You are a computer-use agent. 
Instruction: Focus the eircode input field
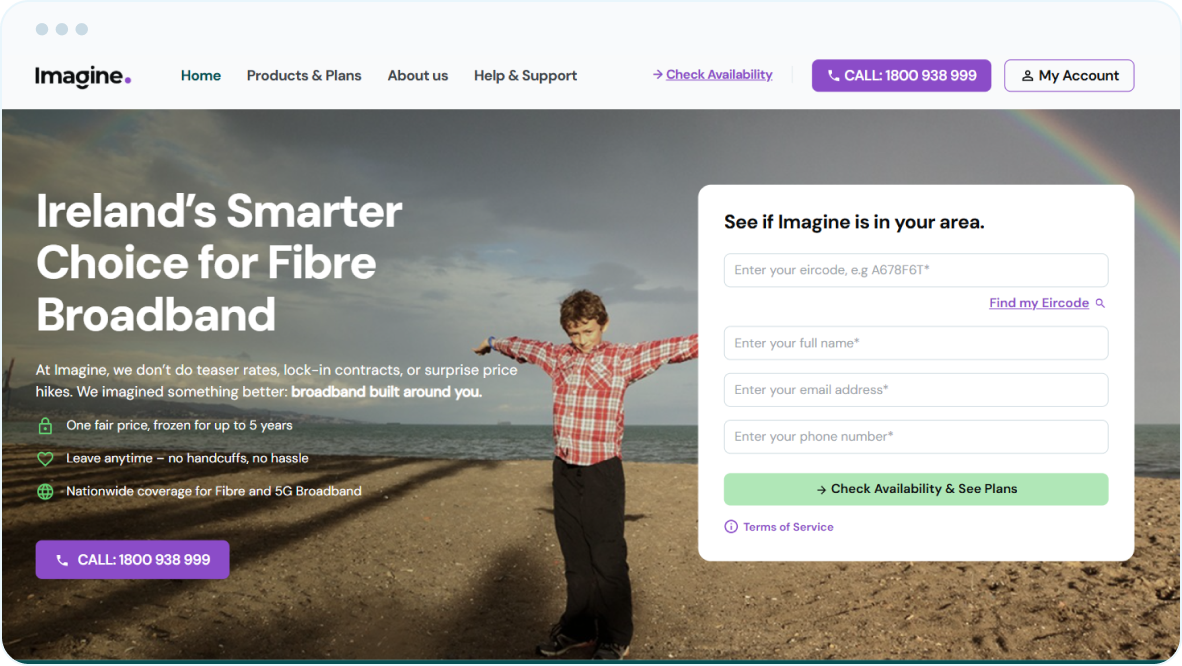coord(916,270)
